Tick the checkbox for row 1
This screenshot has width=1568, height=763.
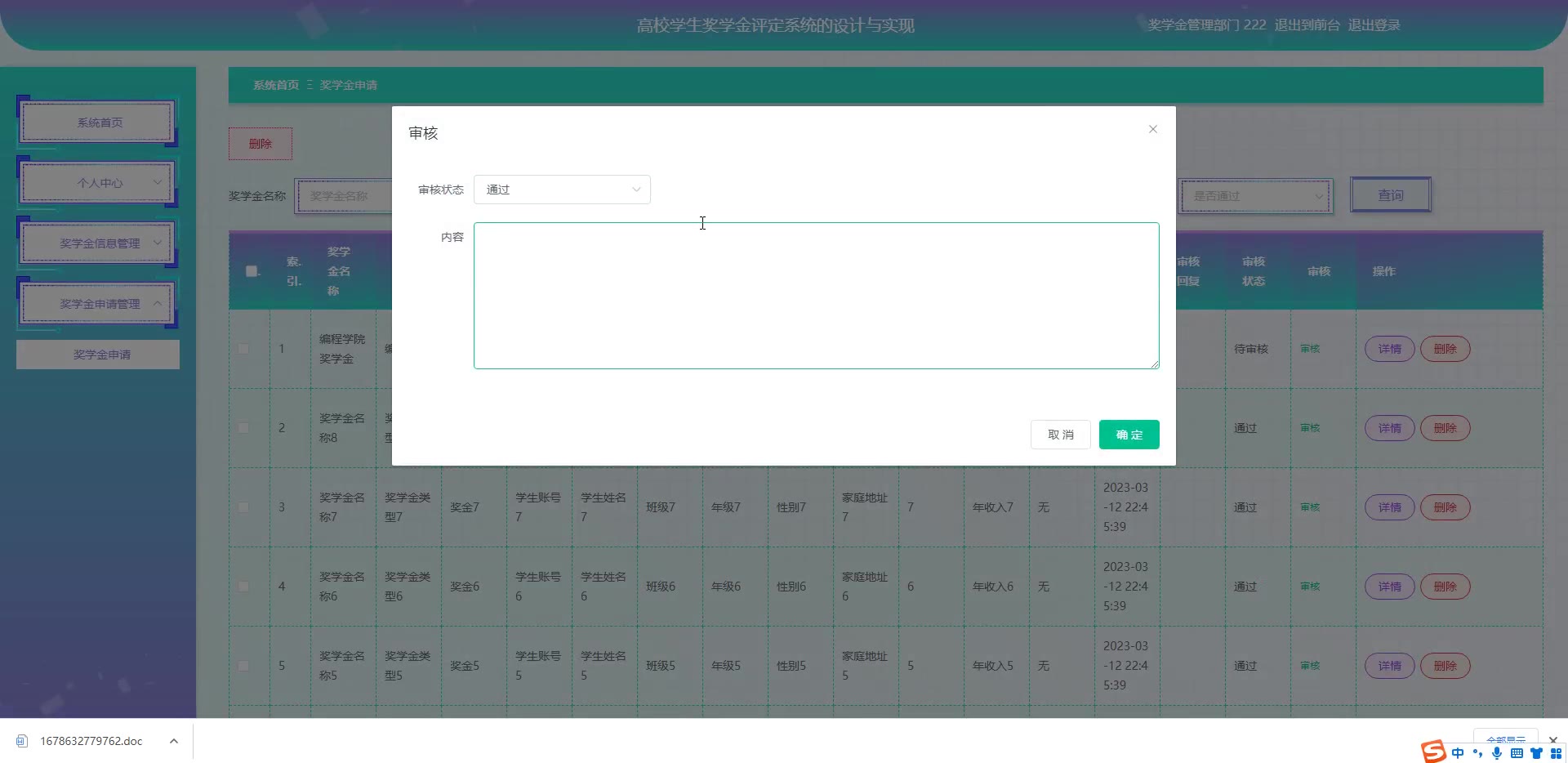(x=243, y=349)
